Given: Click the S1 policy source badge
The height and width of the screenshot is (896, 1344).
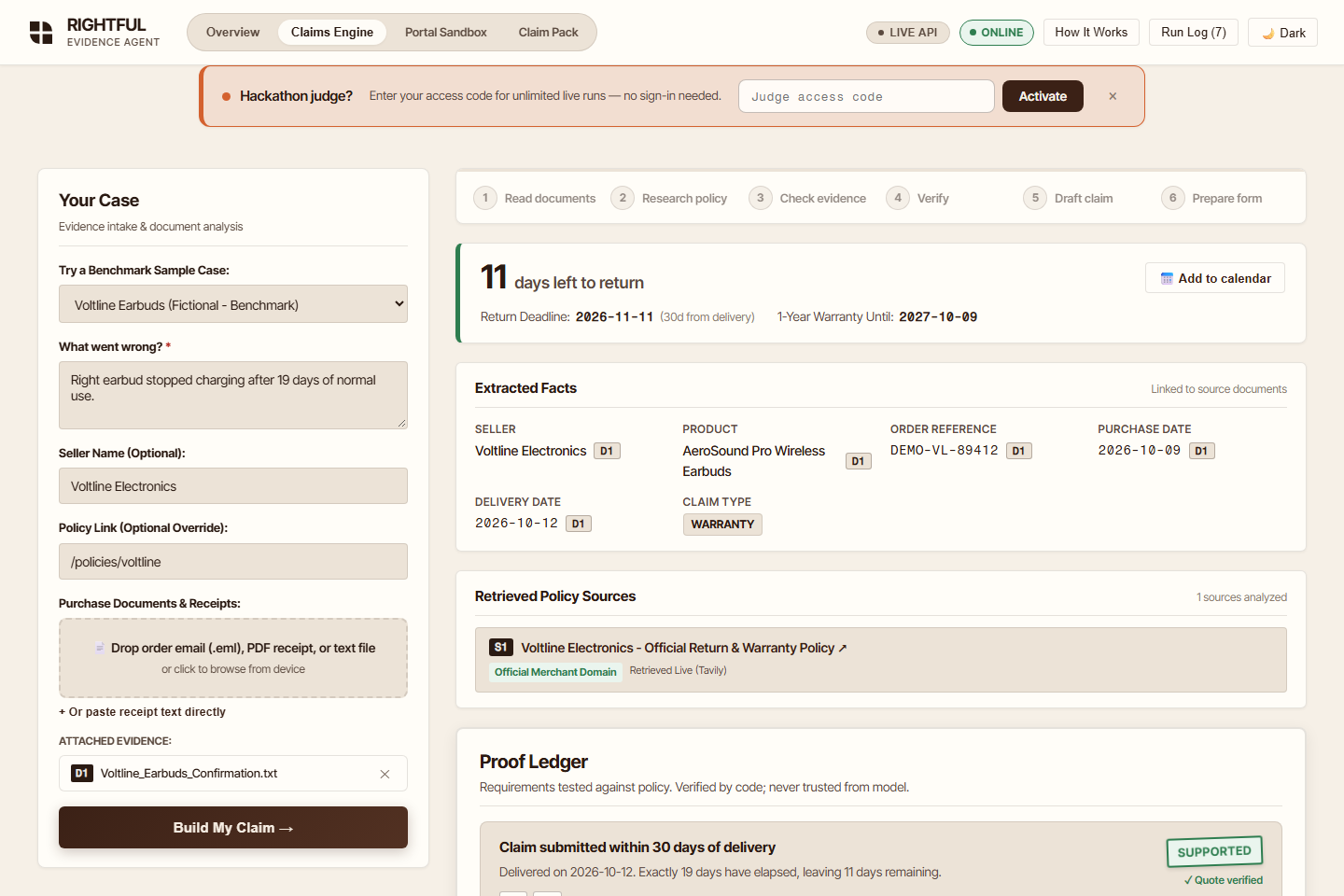Looking at the screenshot, I should pyautogui.click(x=501, y=647).
